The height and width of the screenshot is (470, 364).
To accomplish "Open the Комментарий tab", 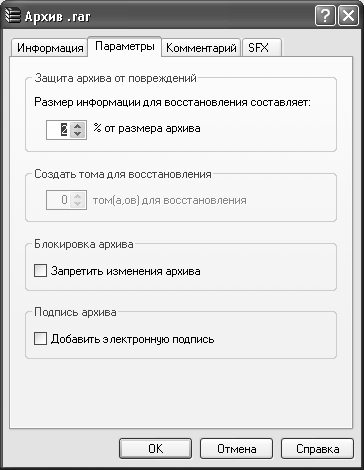I will click(201, 48).
